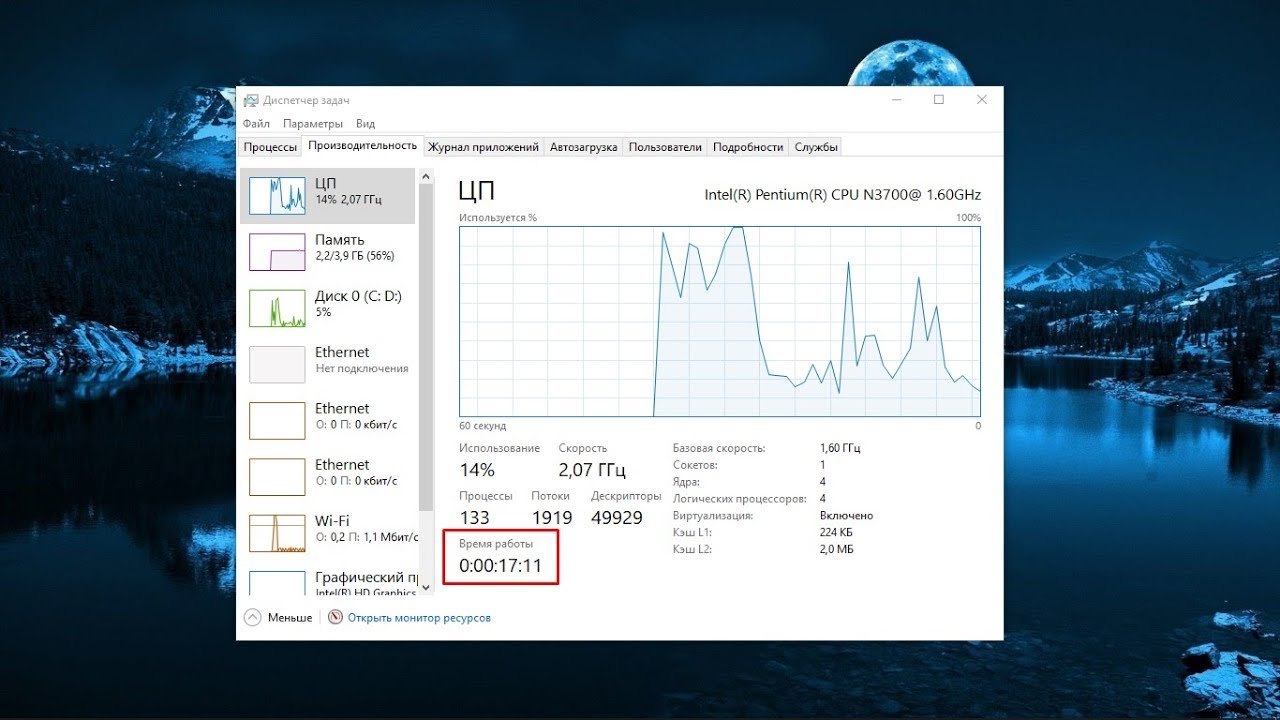Click the handles count 49929

click(x=617, y=517)
